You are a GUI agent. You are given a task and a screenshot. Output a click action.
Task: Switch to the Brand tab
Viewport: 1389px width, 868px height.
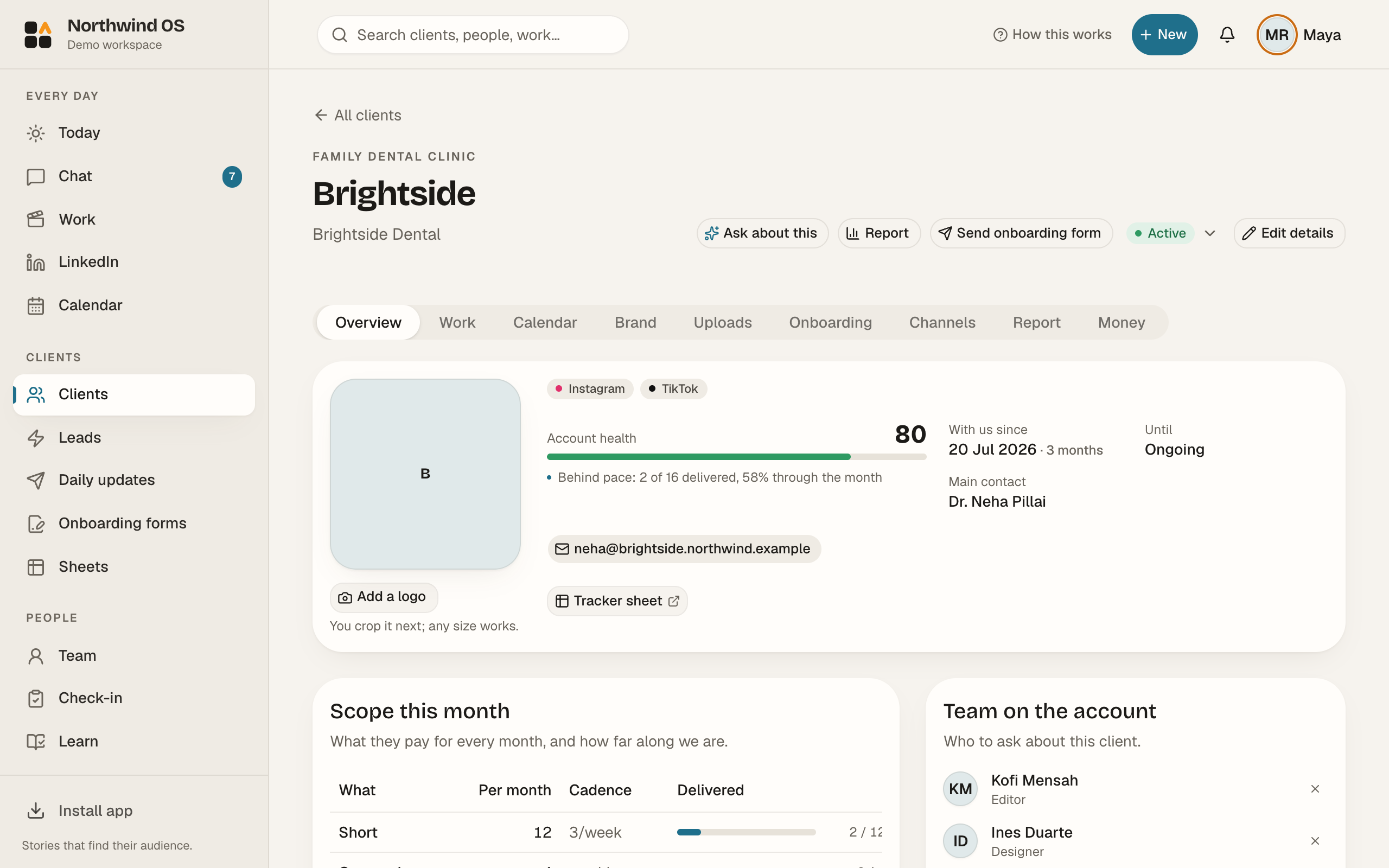635,323
